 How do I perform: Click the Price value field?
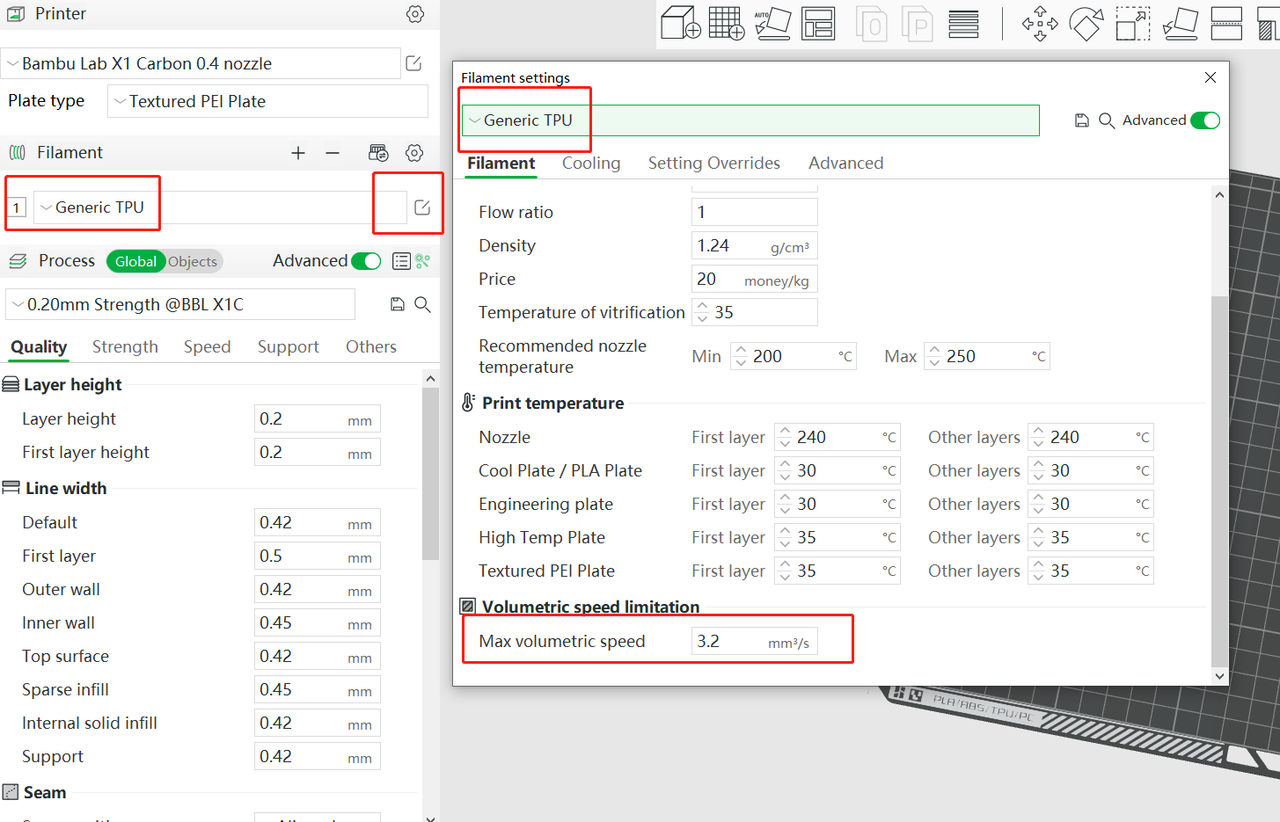coord(755,279)
